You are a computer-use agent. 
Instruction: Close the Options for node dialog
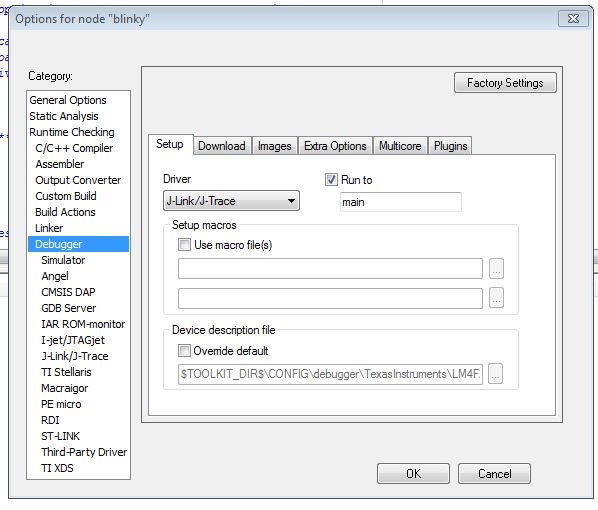(x=573, y=18)
